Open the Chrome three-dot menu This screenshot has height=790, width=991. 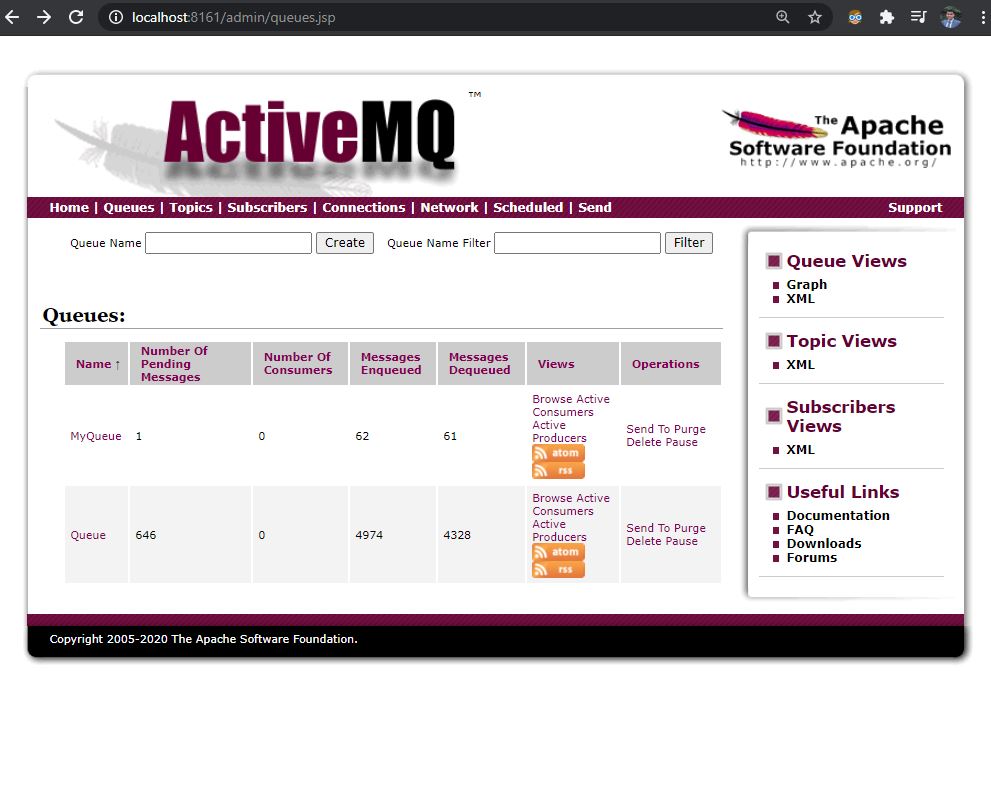click(x=983, y=17)
